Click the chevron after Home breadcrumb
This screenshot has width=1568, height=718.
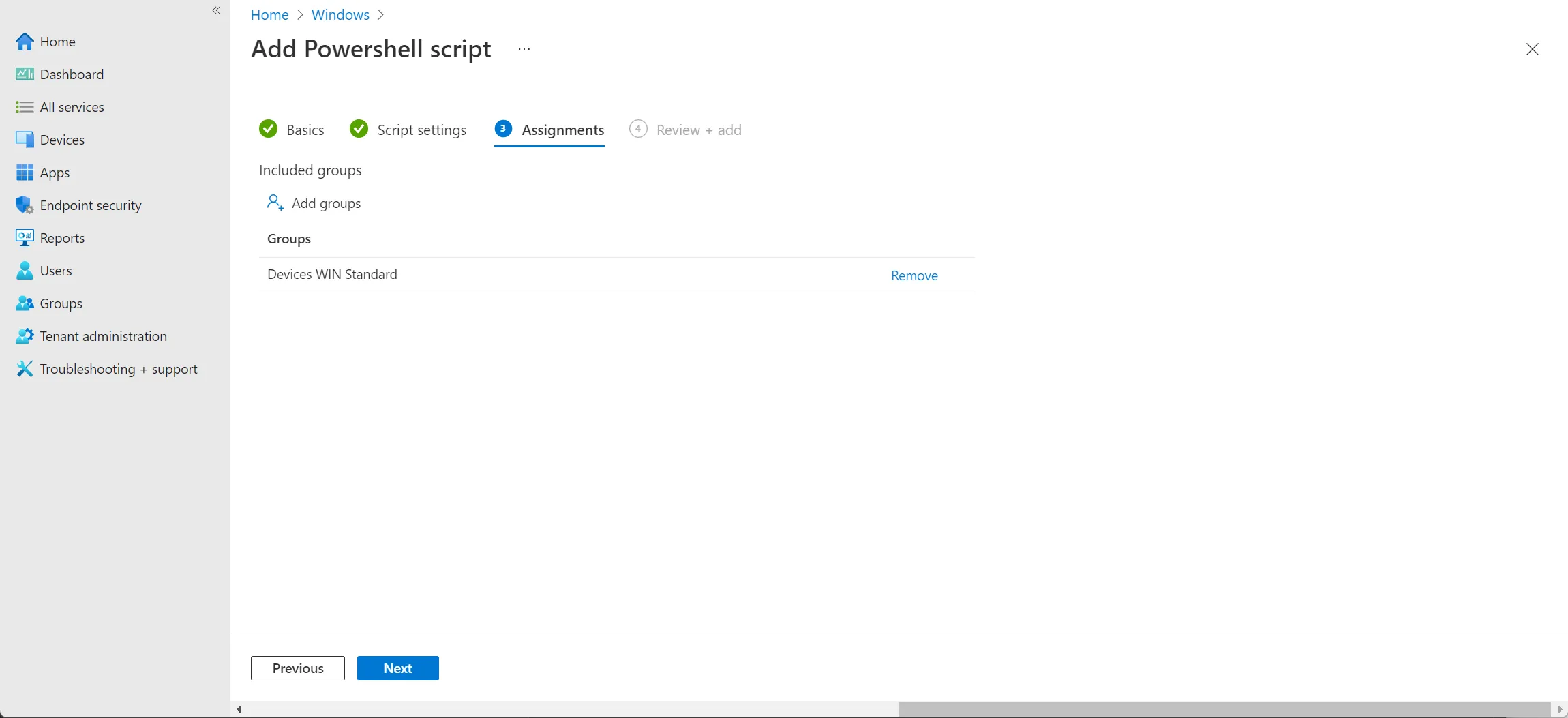pos(300,15)
